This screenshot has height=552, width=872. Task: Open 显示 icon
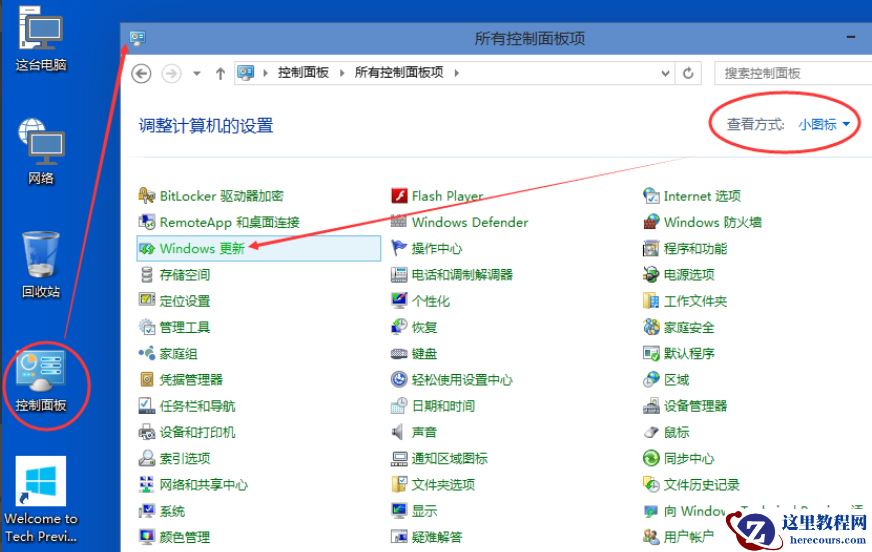click(399, 511)
